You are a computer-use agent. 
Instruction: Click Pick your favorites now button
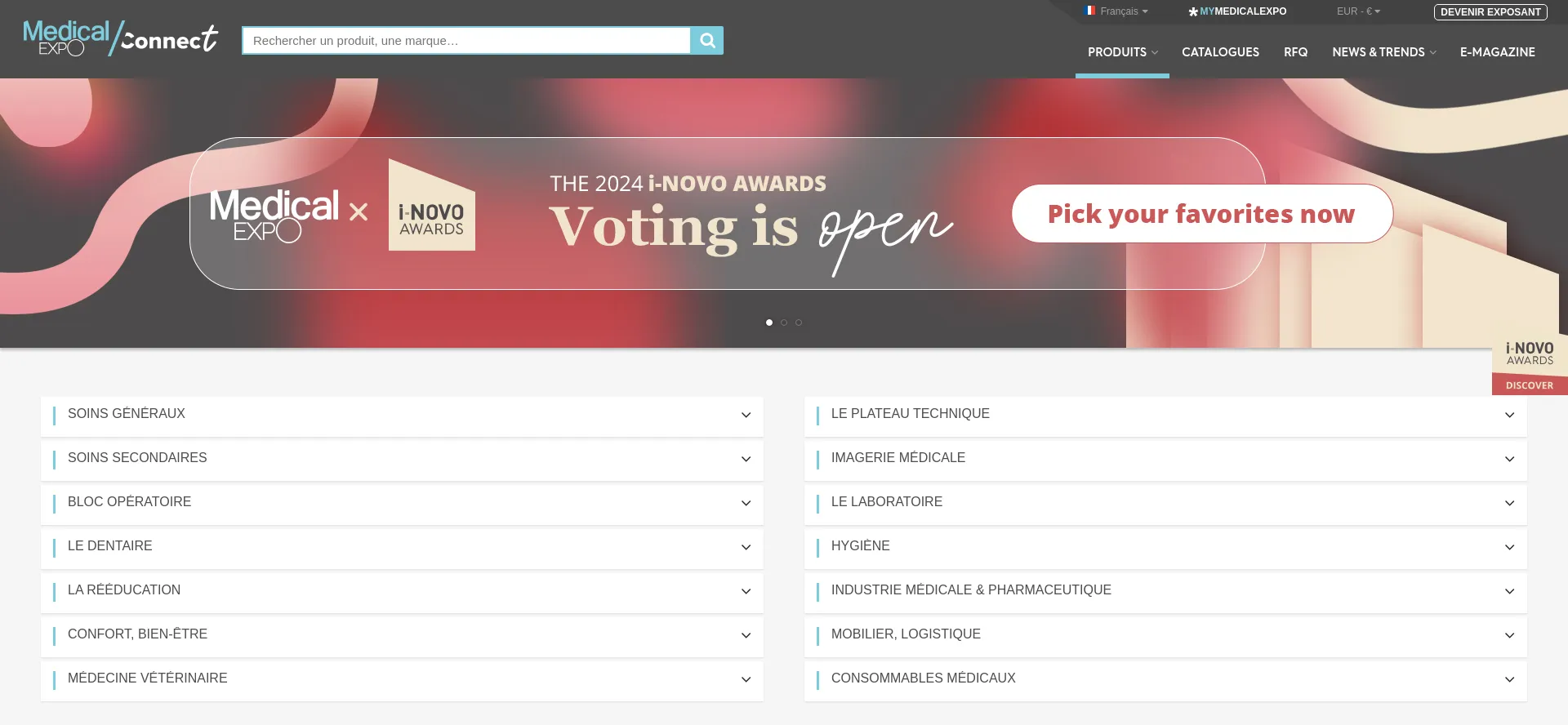tap(1202, 213)
